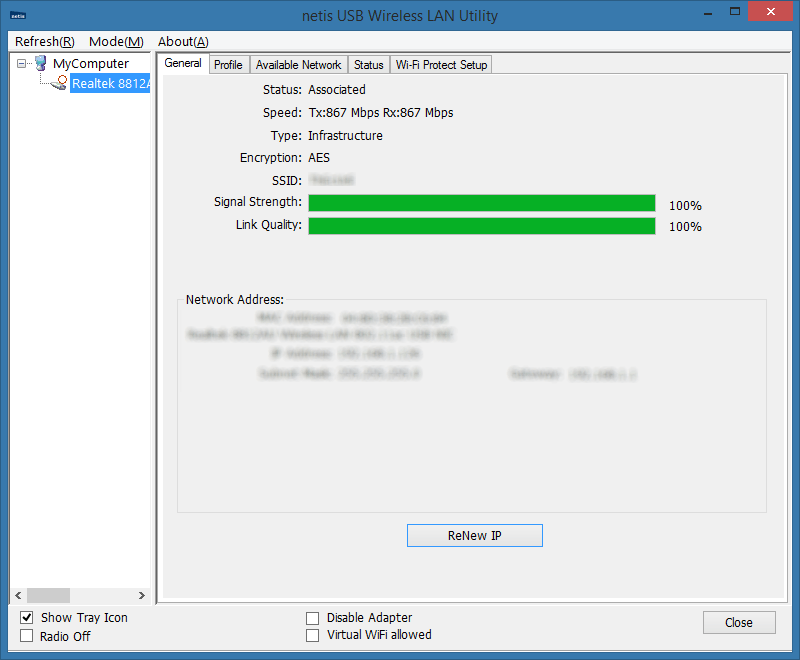Uncheck the Show Tray Icon checkbox
Viewport: 800px width, 660px height.
27,618
